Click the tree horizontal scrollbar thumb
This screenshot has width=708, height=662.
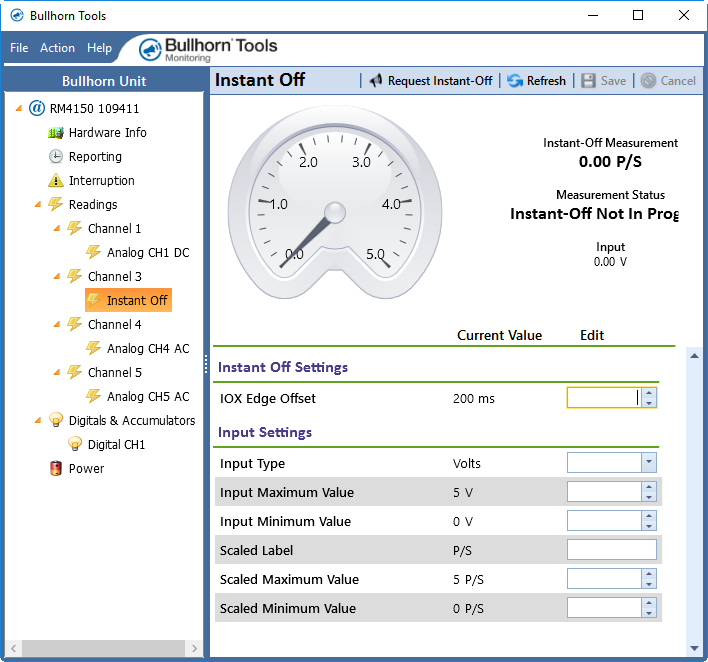coord(104,648)
